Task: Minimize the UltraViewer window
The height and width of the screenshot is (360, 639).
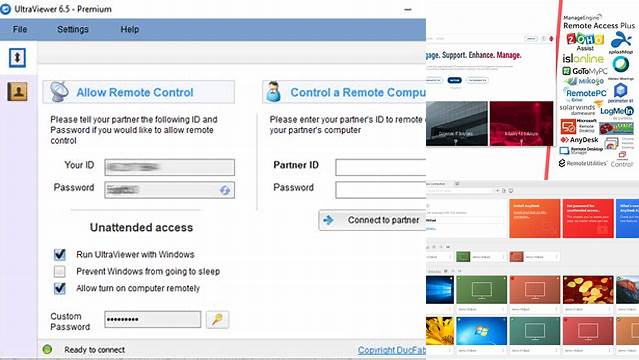Action: (x=408, y=9)
